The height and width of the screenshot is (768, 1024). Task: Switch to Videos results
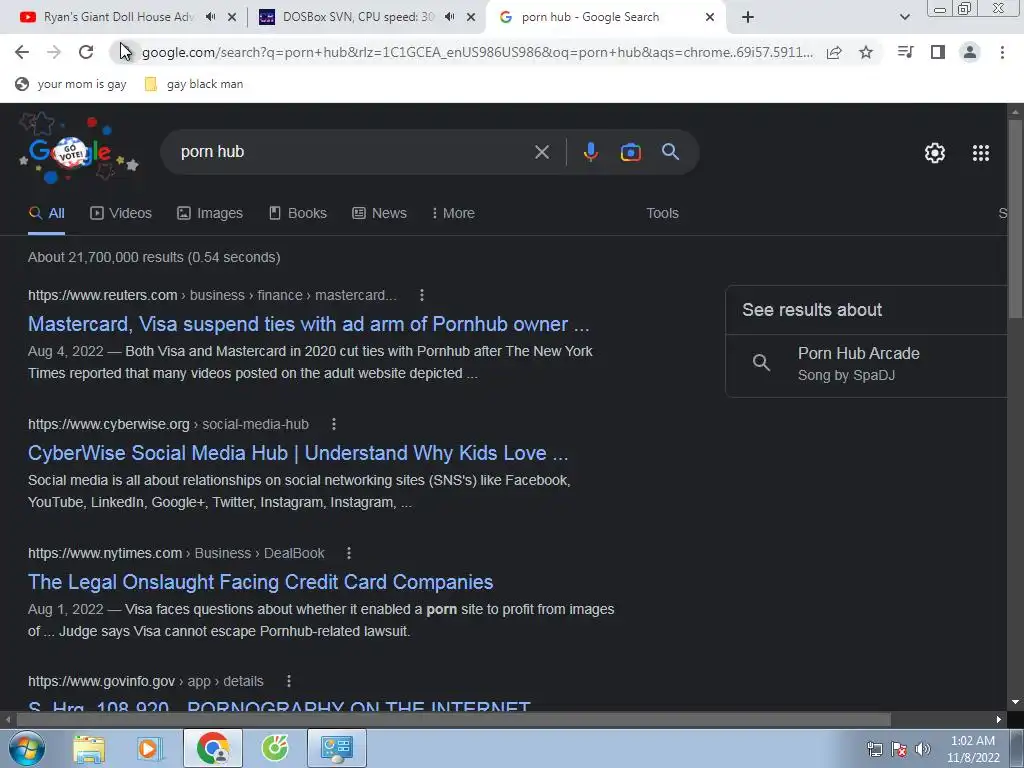pos(121,214)
